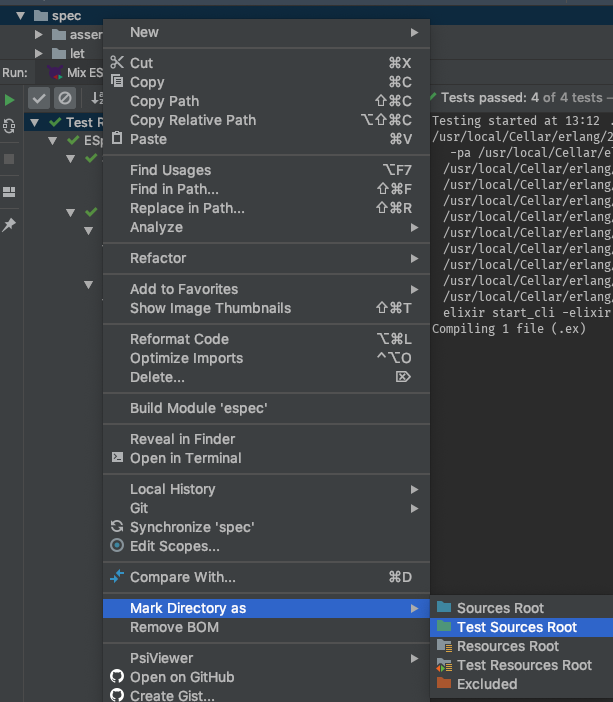Viewport: 613px width, 702px height.
Task: Click the spec folder icon
Action: tap(41, 16)
